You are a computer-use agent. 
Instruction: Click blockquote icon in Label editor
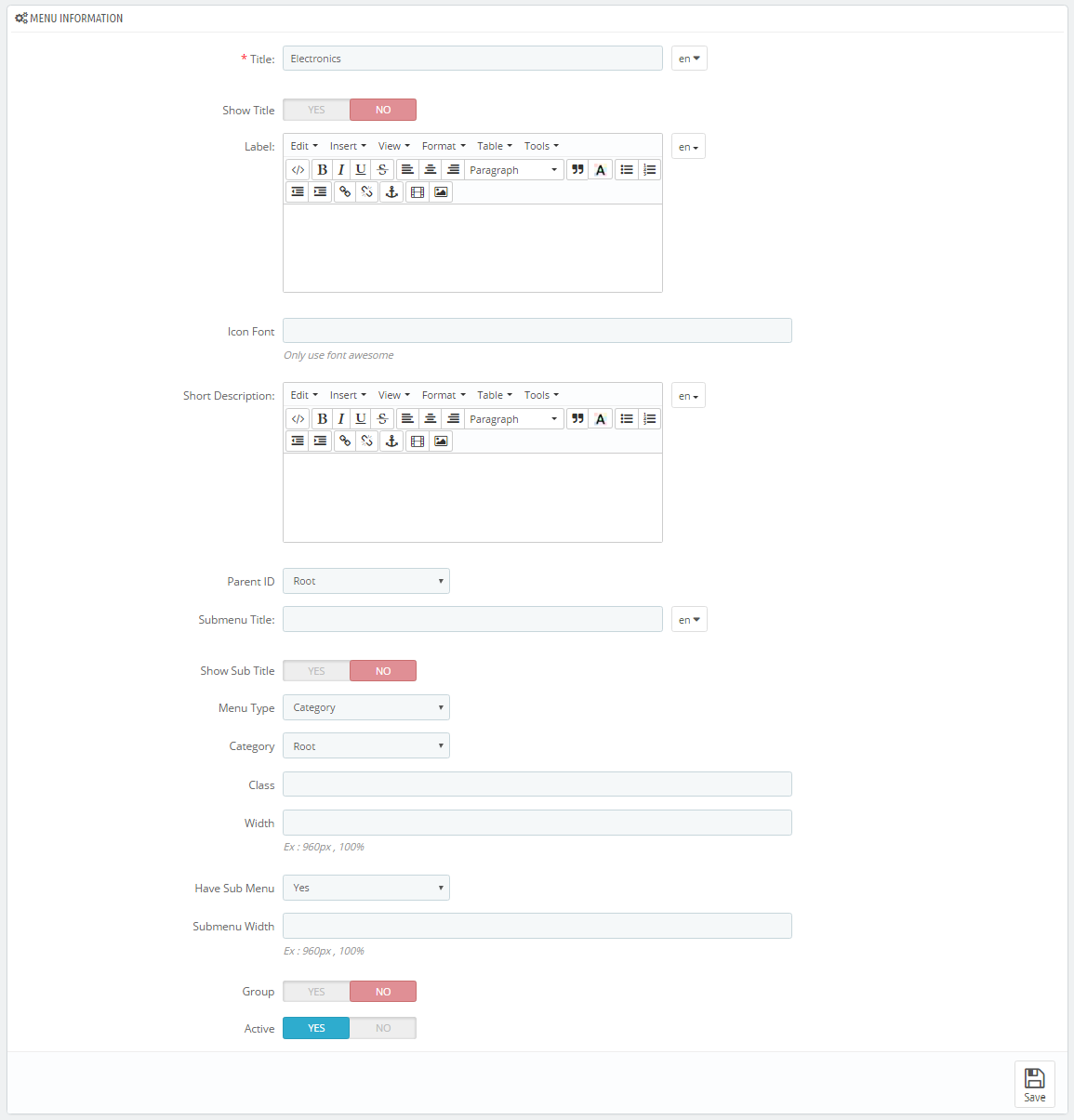(x=577, y=169)
